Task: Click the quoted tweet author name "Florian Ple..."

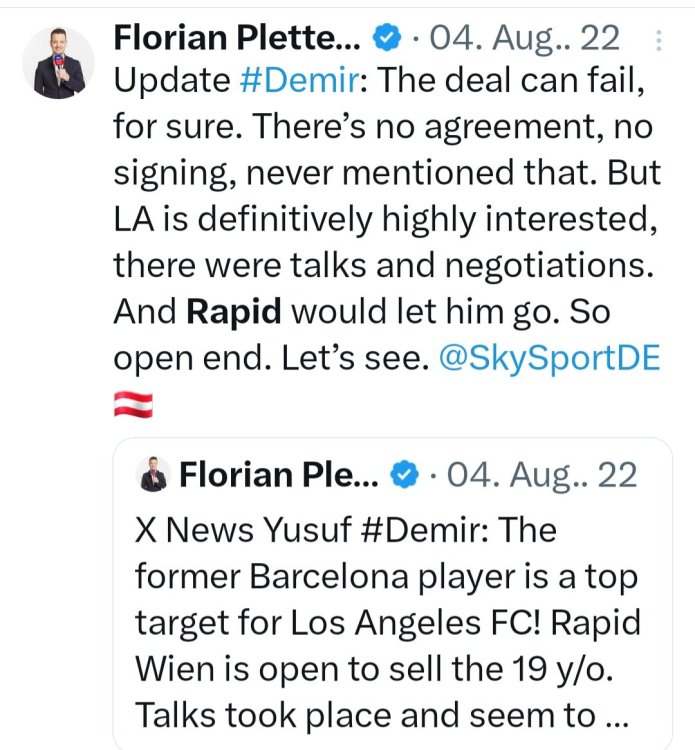Action: point(279,475)
